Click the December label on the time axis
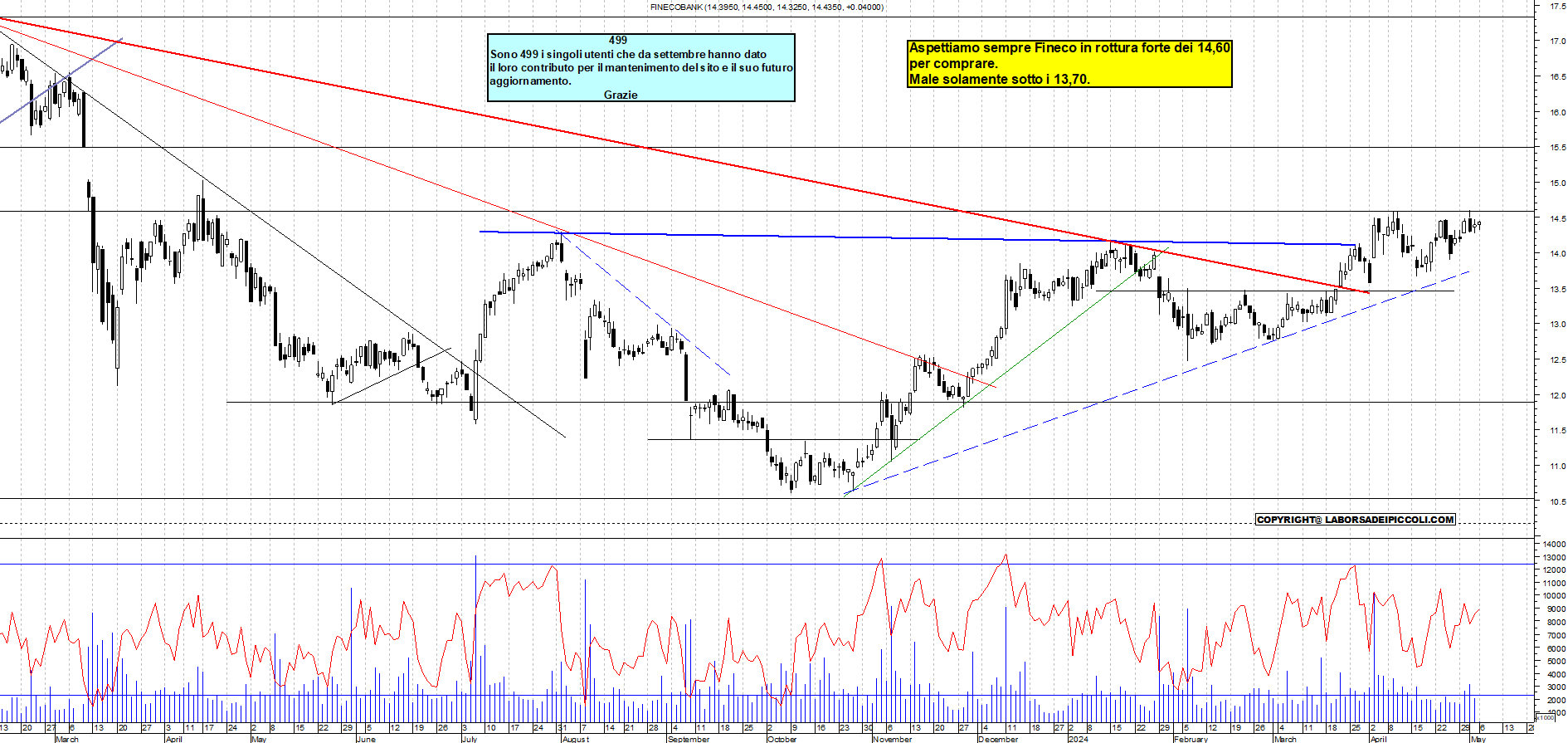The image size is (1568, 743). pyautogui.click(x=998, y=739)
